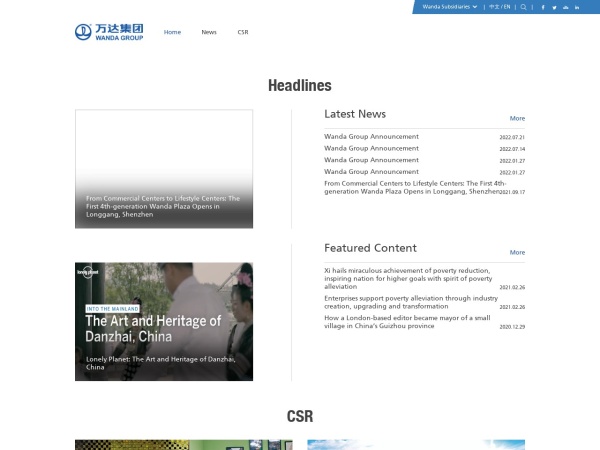The image size is (600, 450).
Task: Click the date 2021.02.26 beside Xi article
Action: 512,287
